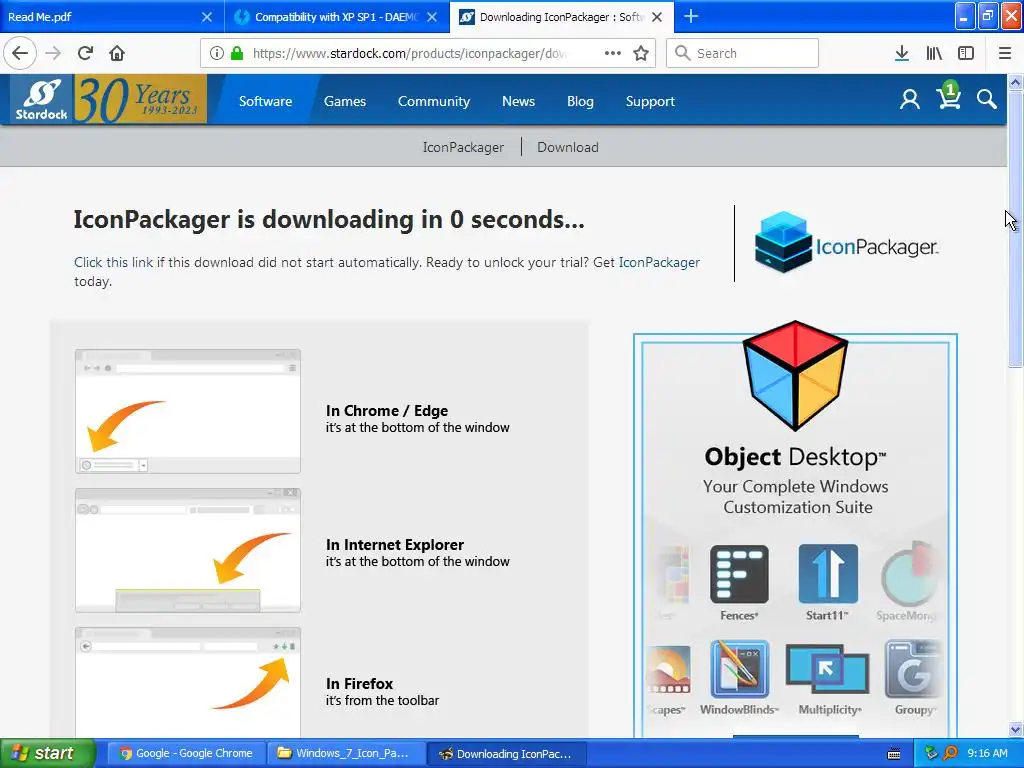1024x768 pixels.
Task: Open page actions three-dot menu
Action: tap(613, 53)
